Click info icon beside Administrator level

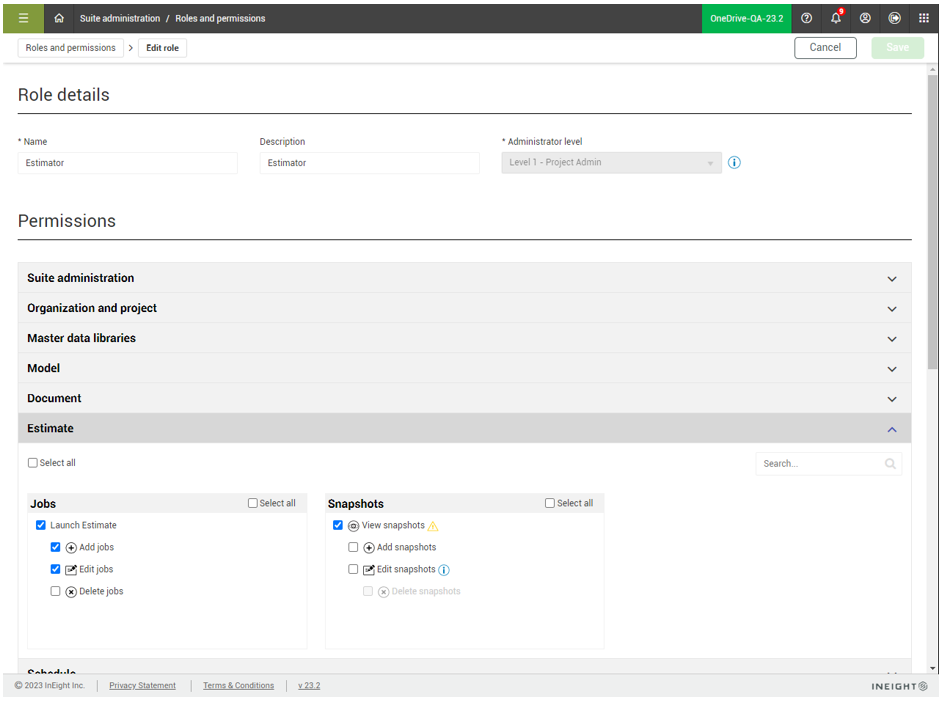click(x=734, y=163)
